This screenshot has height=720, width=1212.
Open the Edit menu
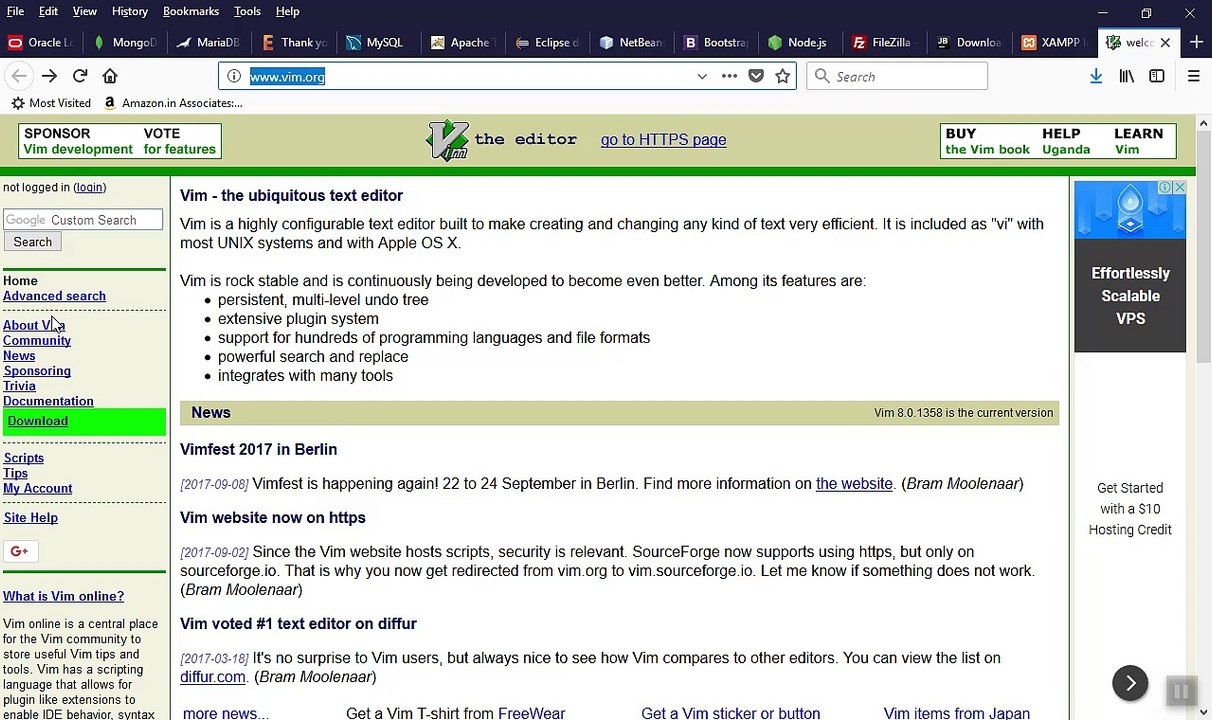tap(48, 11)
